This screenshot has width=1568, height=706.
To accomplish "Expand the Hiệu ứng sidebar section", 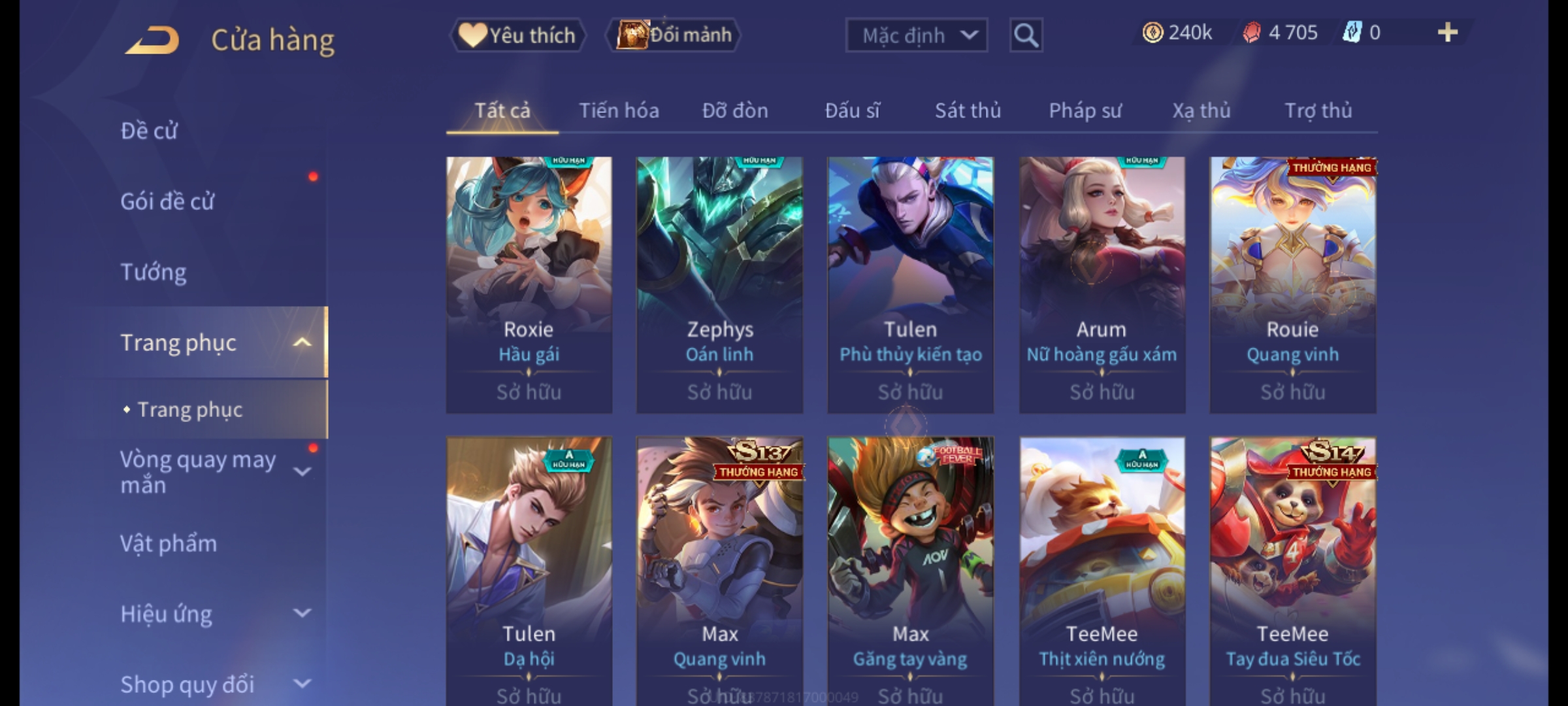I will click(x=302, y=613).
